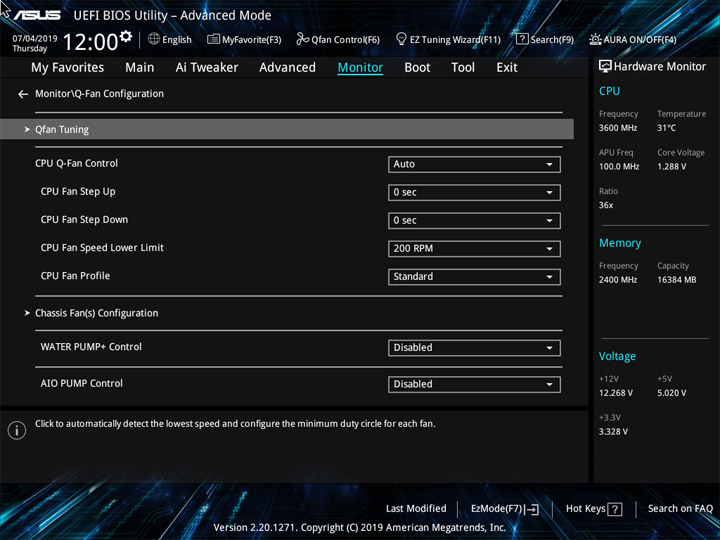Click the CPU Fan Profile label
The width and height of the screenshot is (720, 540).
[x=75, y=276]
